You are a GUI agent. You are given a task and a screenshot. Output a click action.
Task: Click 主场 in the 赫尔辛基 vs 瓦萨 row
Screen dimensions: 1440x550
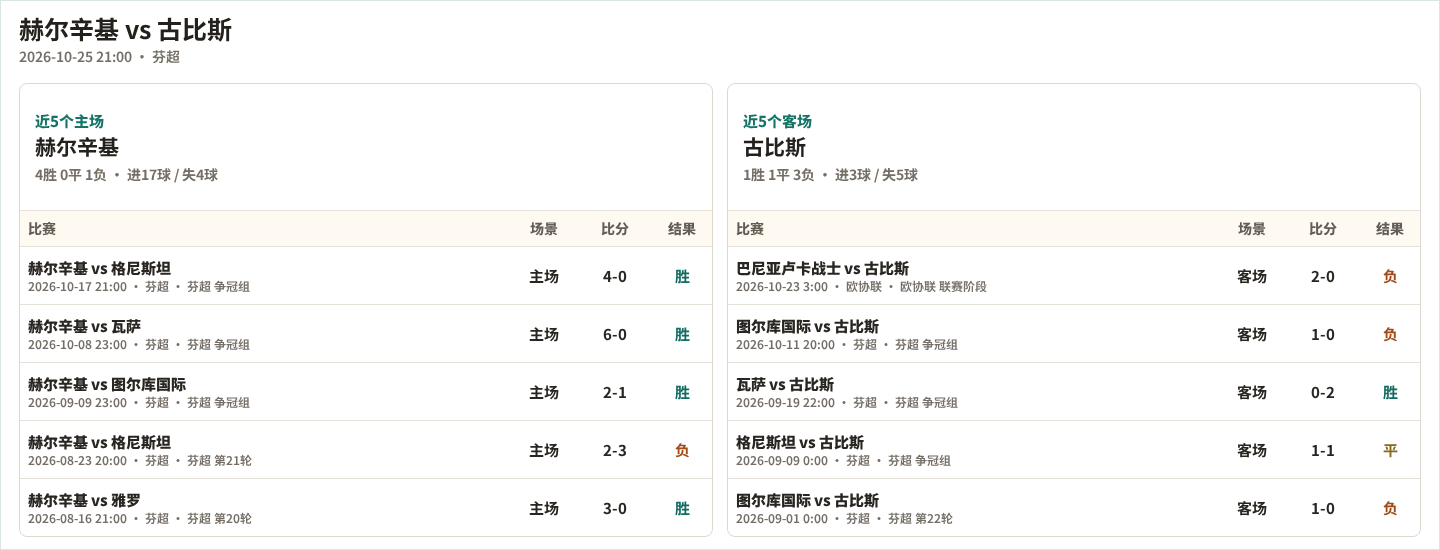(544, 334)
